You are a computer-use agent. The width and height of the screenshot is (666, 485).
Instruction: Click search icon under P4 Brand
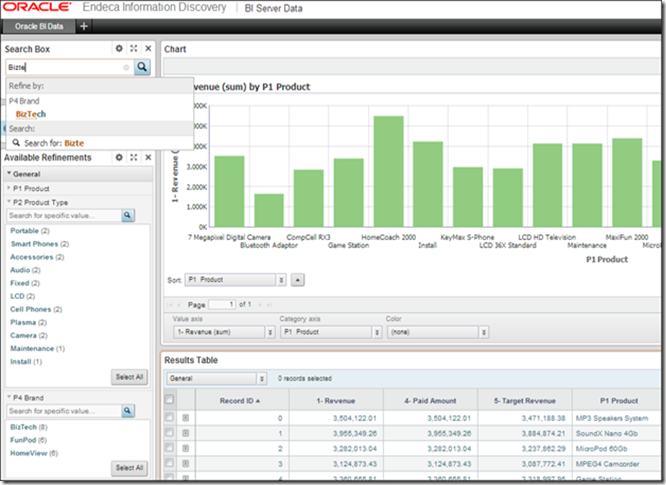pos(128,411)
